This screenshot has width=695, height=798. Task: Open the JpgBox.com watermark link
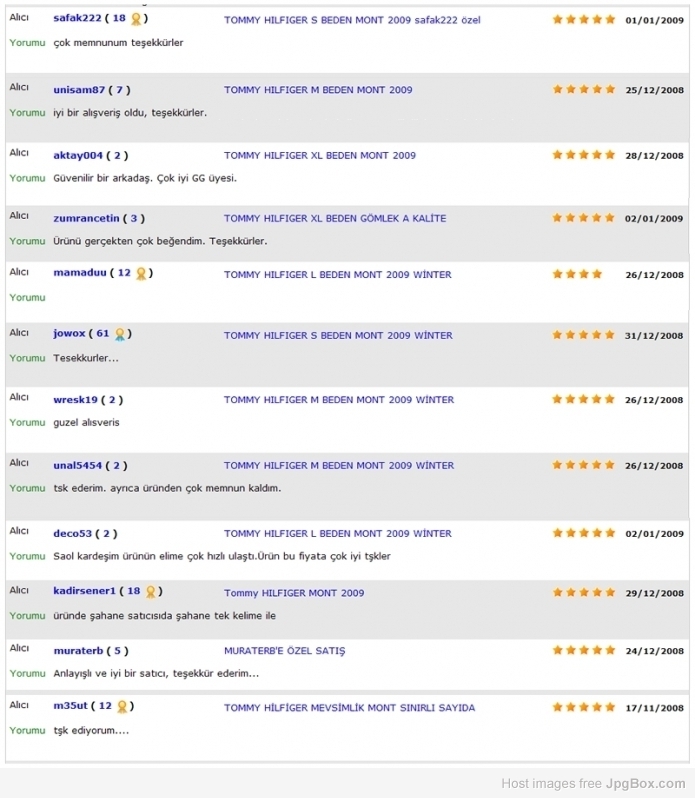645,783
